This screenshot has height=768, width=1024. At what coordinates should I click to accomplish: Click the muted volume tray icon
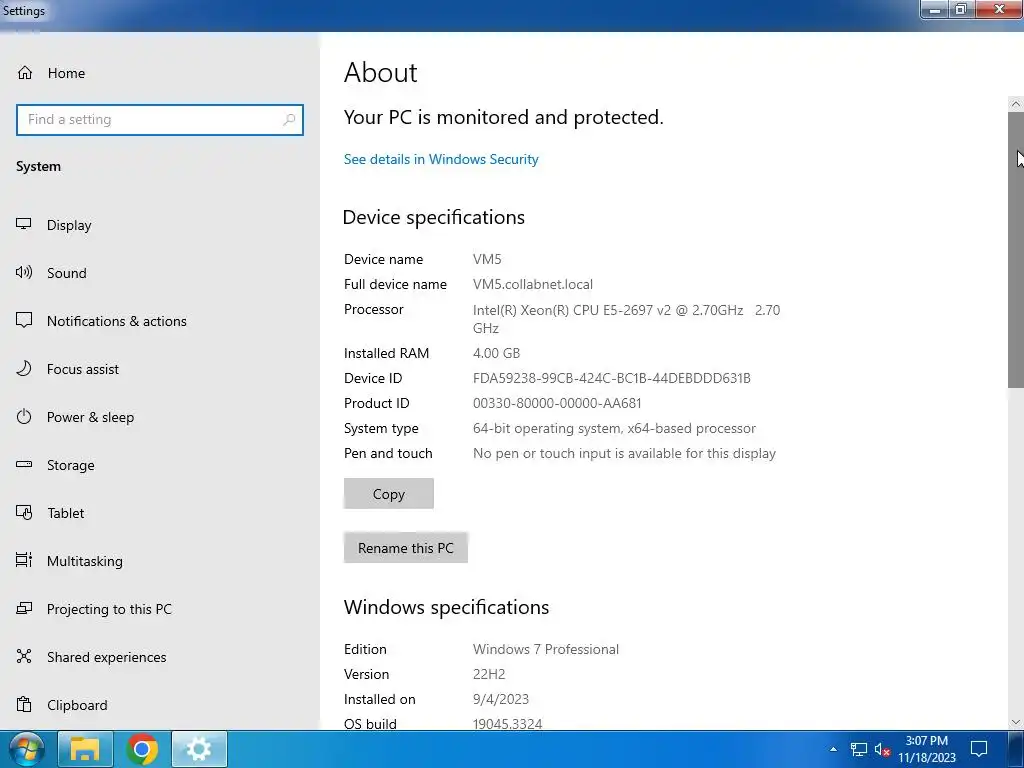click(882, 749)
